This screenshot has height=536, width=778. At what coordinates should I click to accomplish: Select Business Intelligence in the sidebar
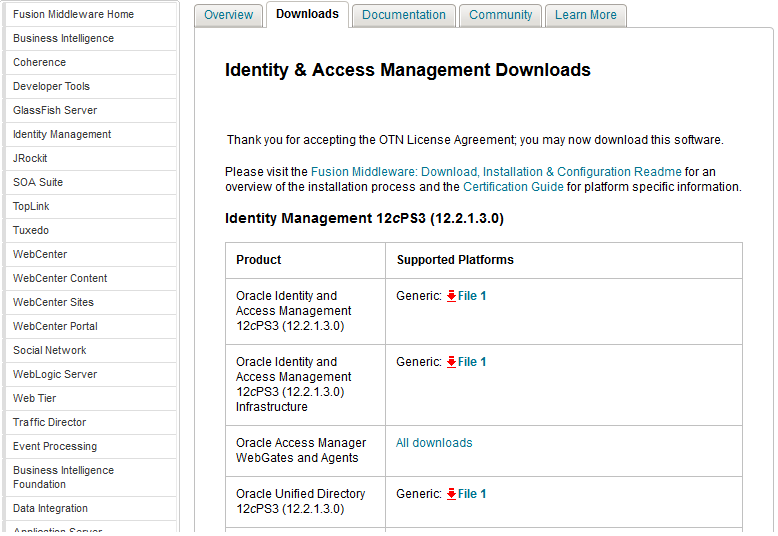[63, 38]
